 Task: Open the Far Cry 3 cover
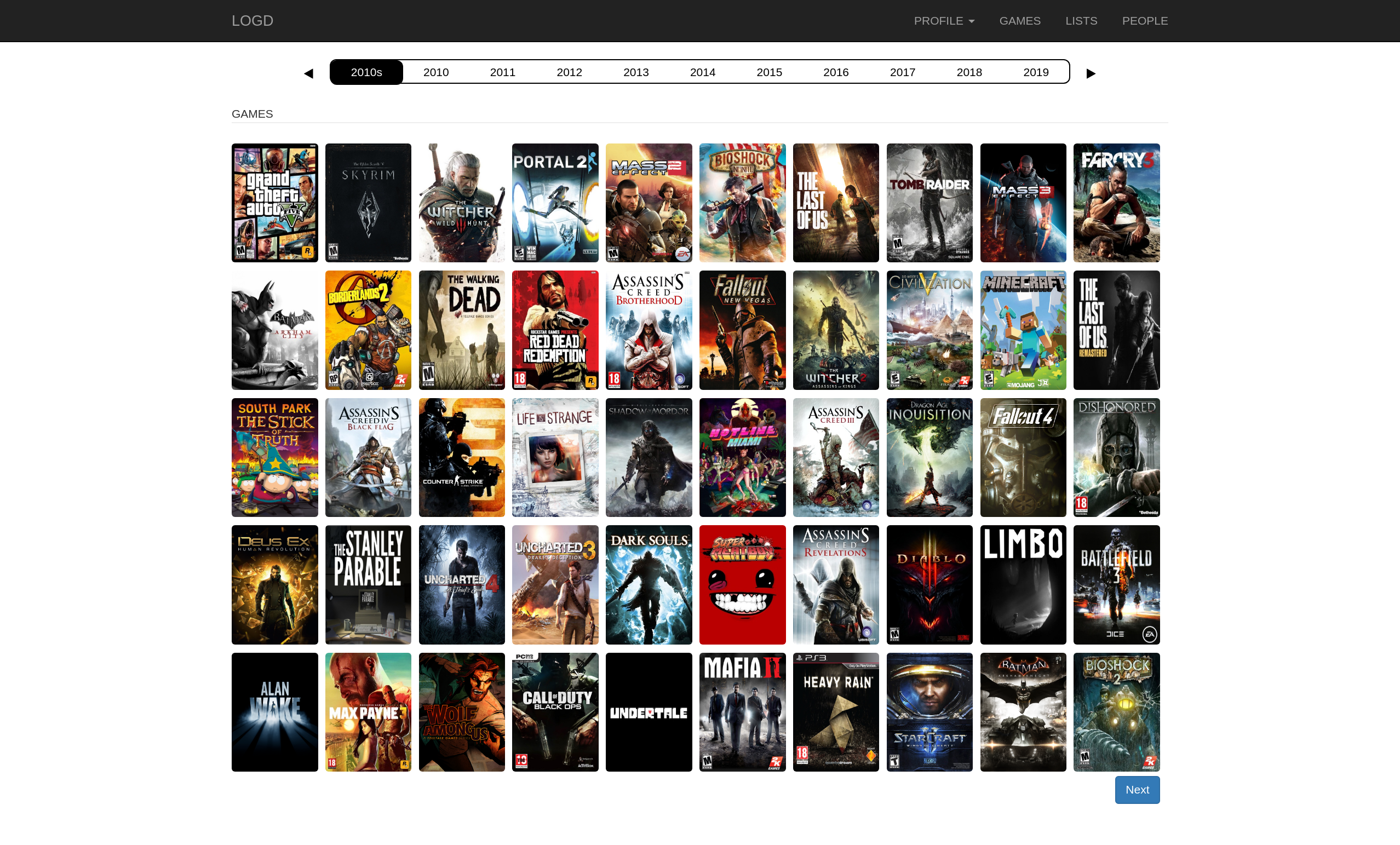pyautogui.click(x=1116, y=203)
